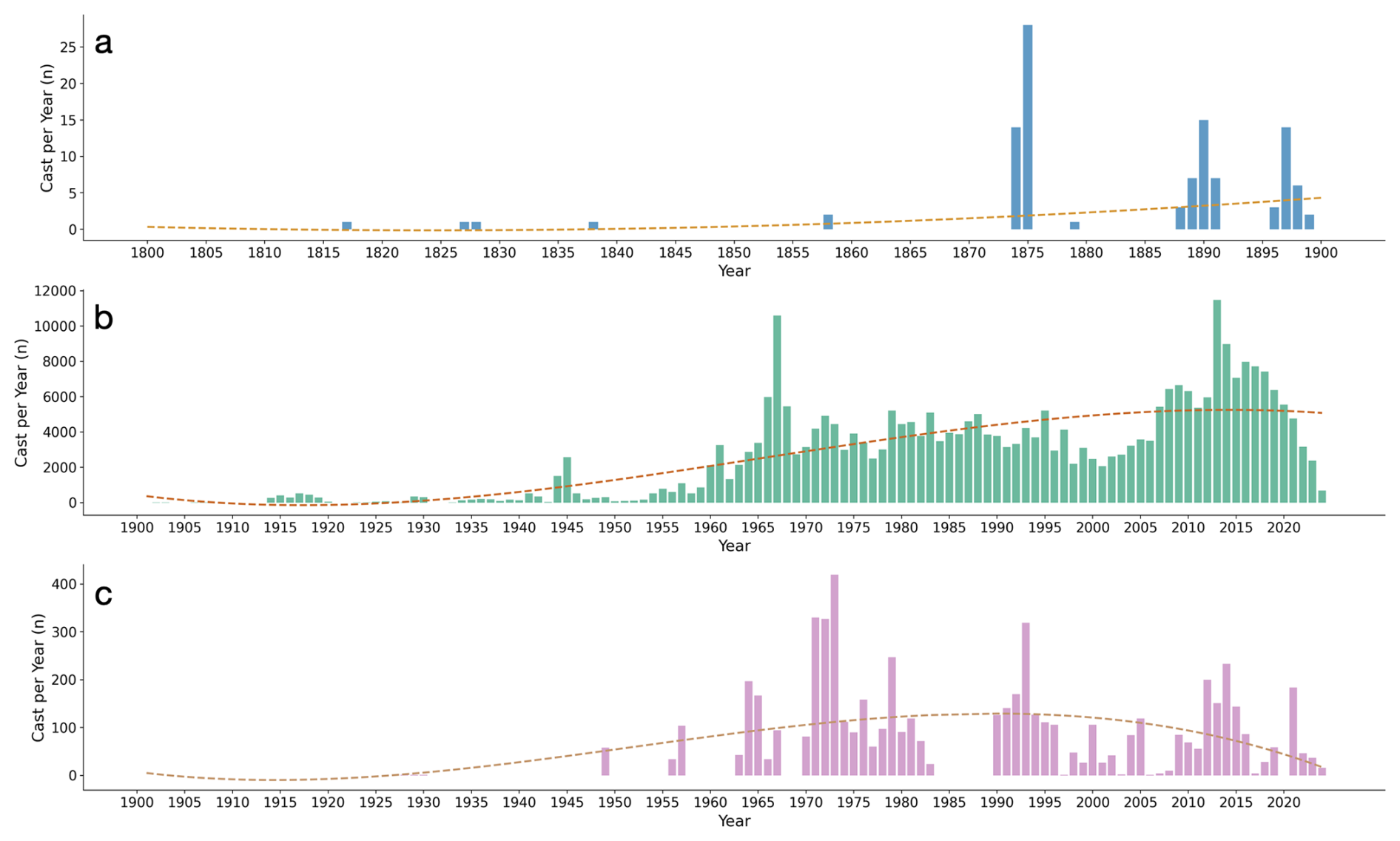Click the tallest purple bar in panel c
Viewport: 1400px width, 841px height.
(835, 675)
